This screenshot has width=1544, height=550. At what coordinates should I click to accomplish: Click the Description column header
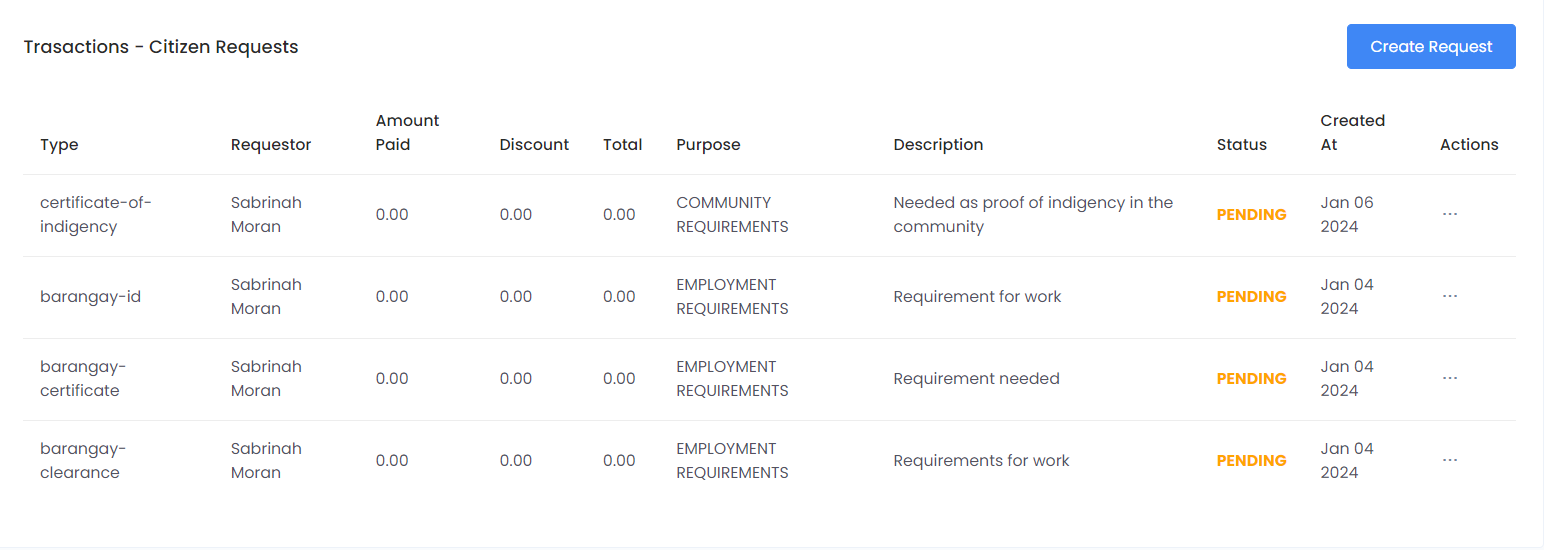pyautogui.click(x=938, y=145)
